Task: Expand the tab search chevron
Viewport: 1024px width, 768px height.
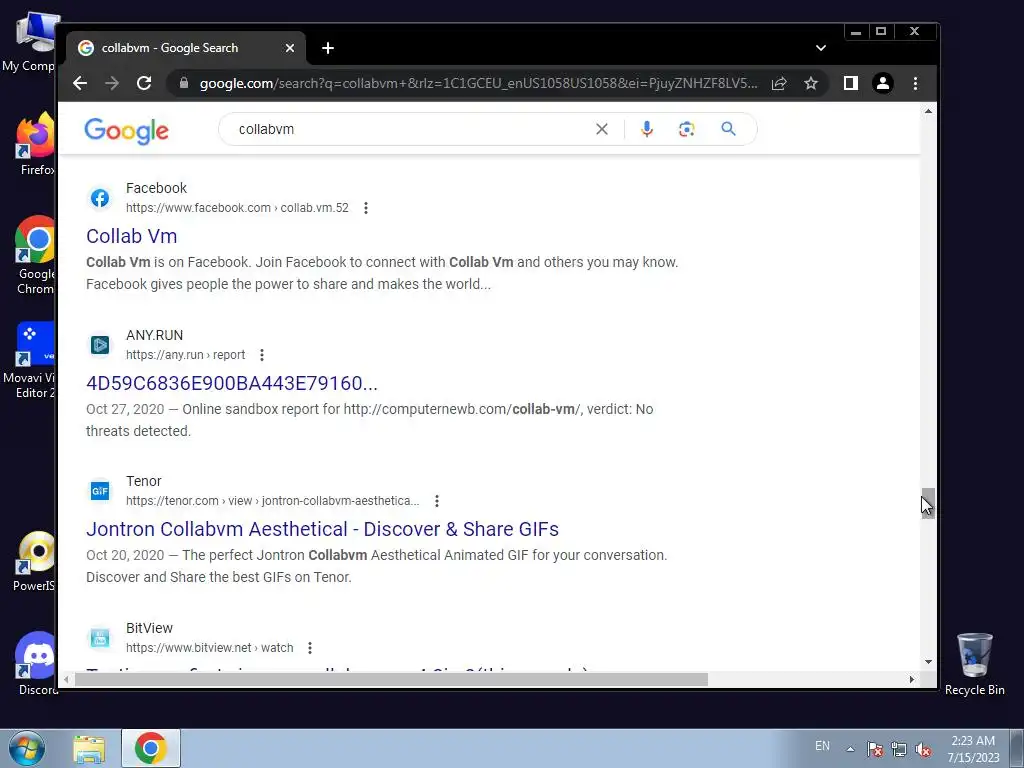Action: pyautogui.click(x=821, y=48)
